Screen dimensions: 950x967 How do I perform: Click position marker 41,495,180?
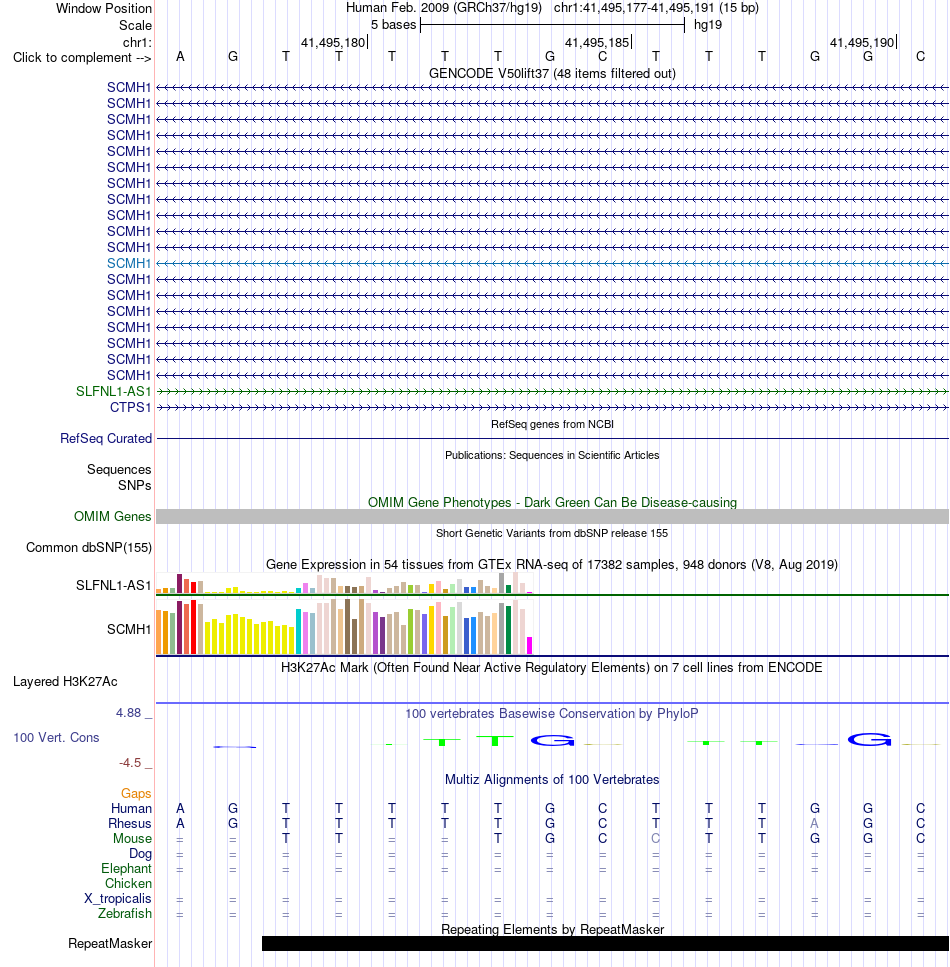pyautogui.click(x=333, y=43)
